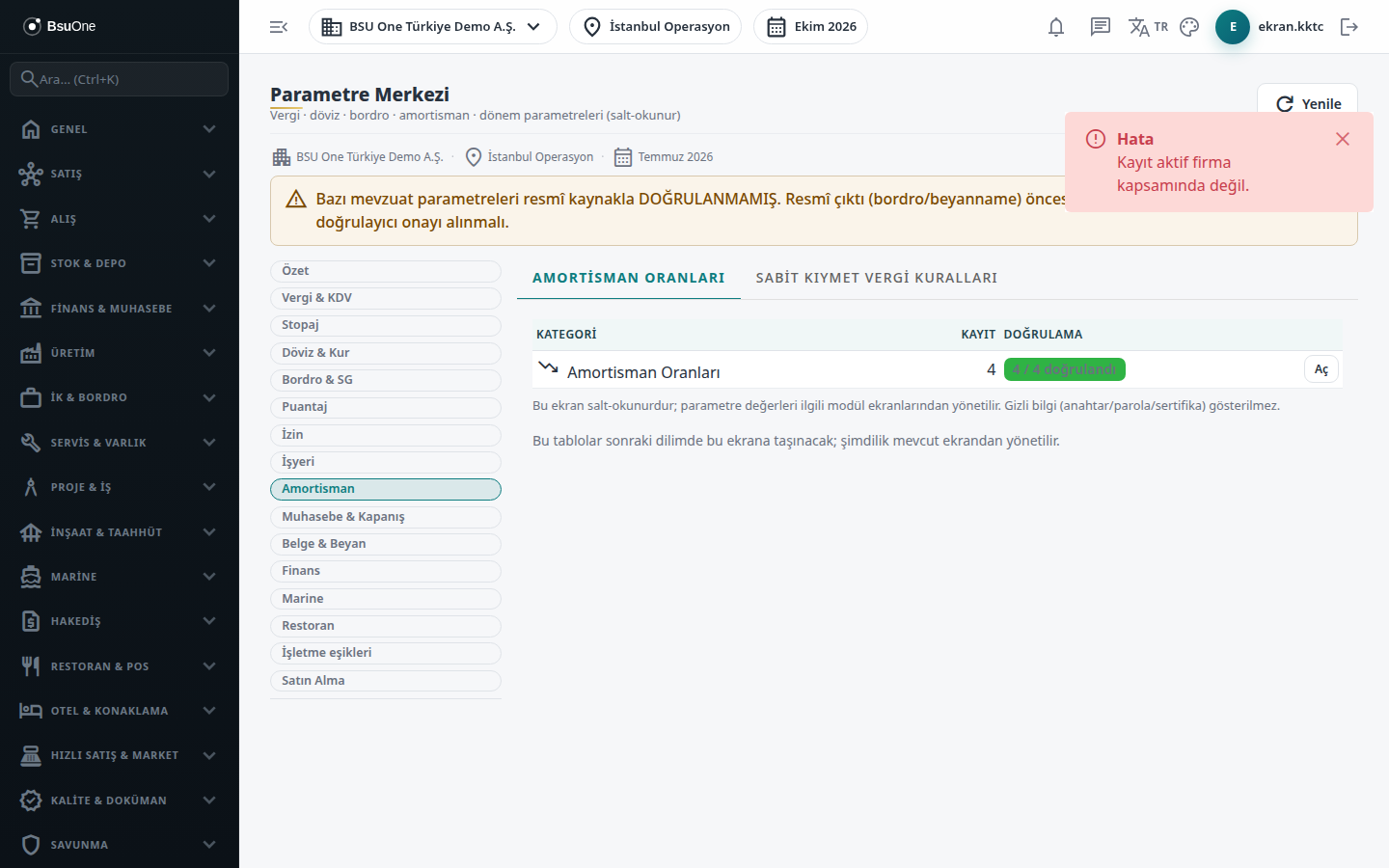Open the Vergi & KDV parameter category
Image resolution: width=1389 pixels, height=868 pixels.
(386, 298)
